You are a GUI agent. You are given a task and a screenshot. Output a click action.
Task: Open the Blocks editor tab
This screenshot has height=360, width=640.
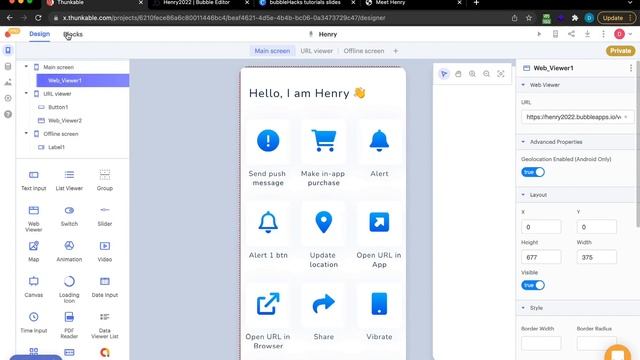[73, 34]
